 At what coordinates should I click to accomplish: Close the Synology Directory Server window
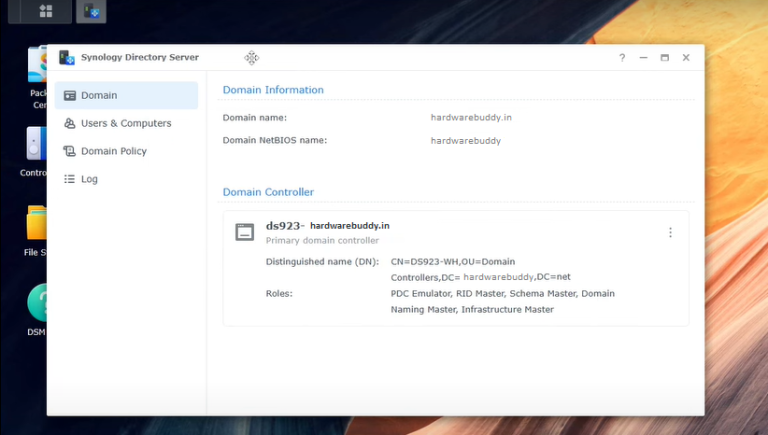pyautogui.click(x=686, y=58)
